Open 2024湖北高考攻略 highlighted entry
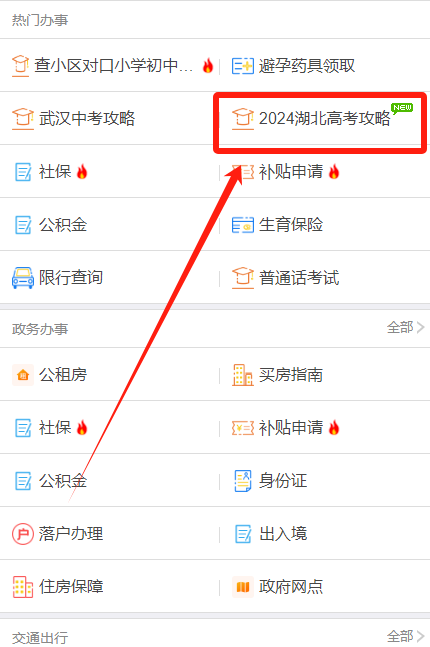The image size is (430, 647). point(320,118)
